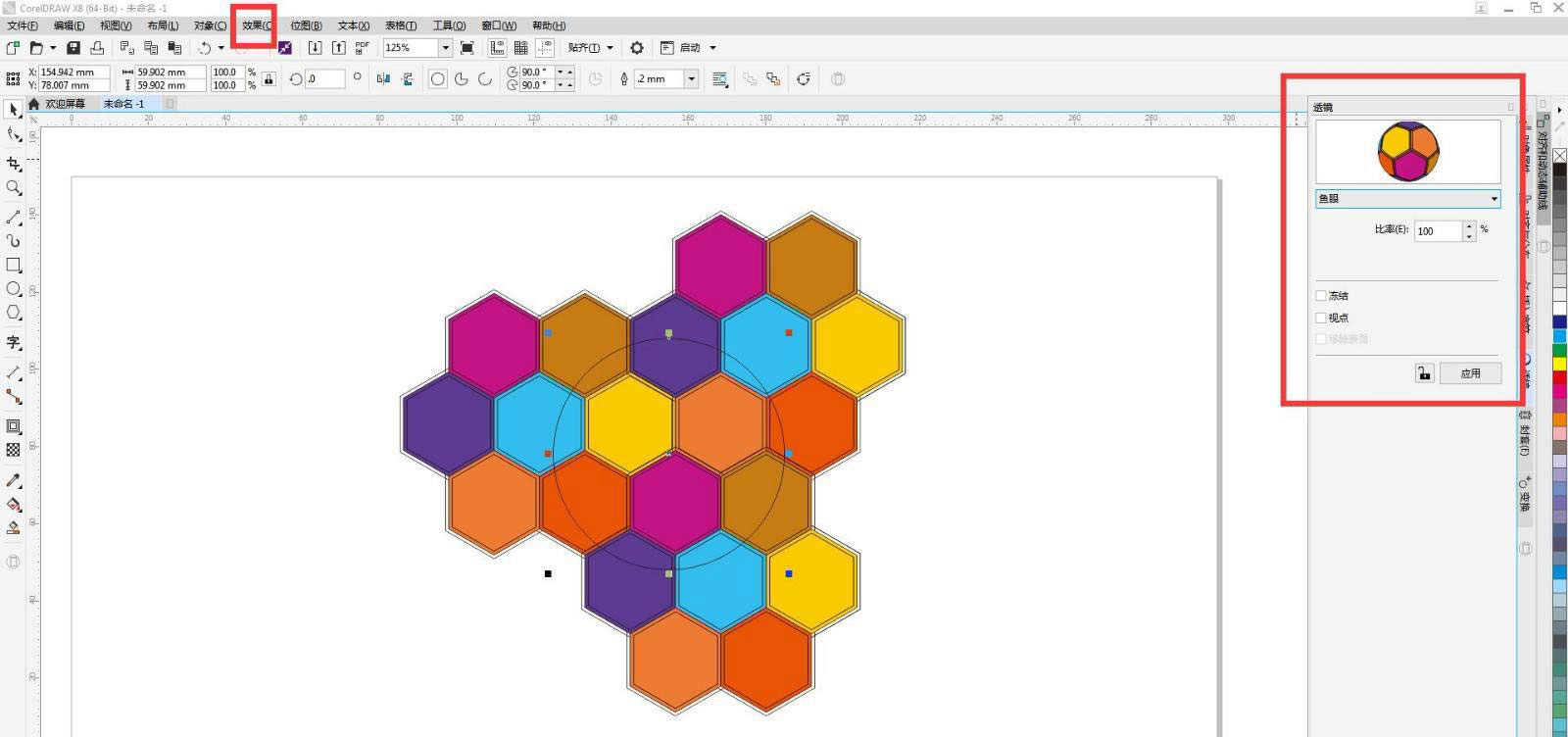The width and height of the screenshot is (1568, 737).
Task: Open the 帮助 menu
Action: [x=549, y=25]
